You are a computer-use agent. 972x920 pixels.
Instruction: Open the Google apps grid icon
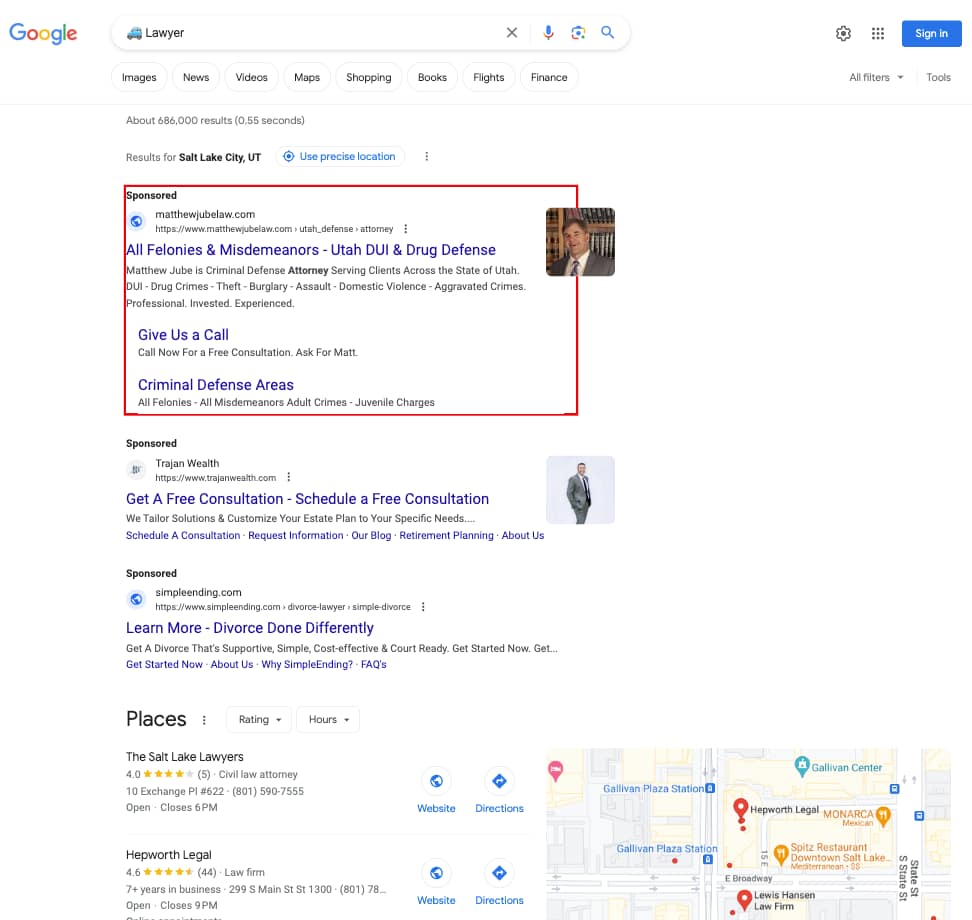pos(878,33)
